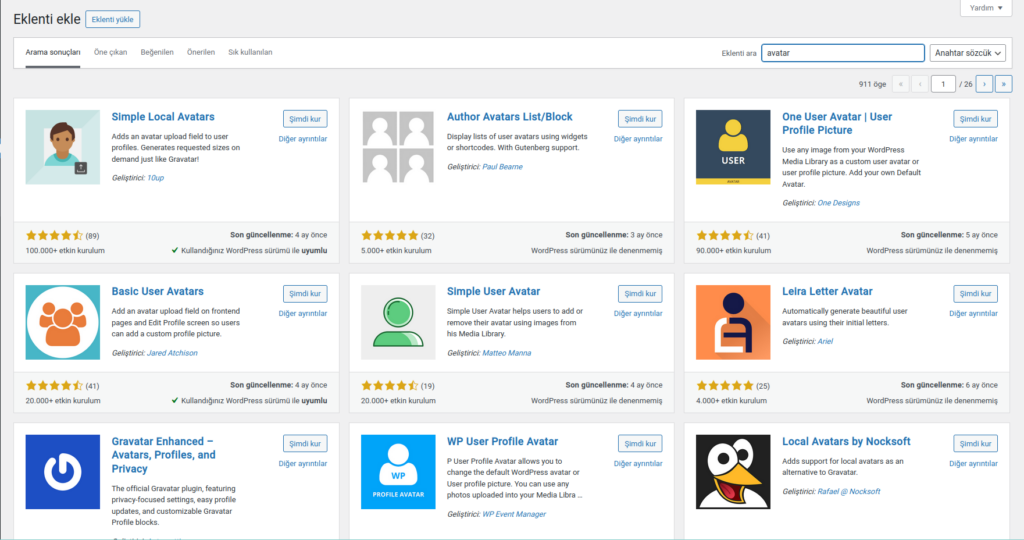Image resolution: width=1024 pixels, height=540 pixels.
Task: Click the Author Avatars List/Block plugin icon
Action: [397, 147]
